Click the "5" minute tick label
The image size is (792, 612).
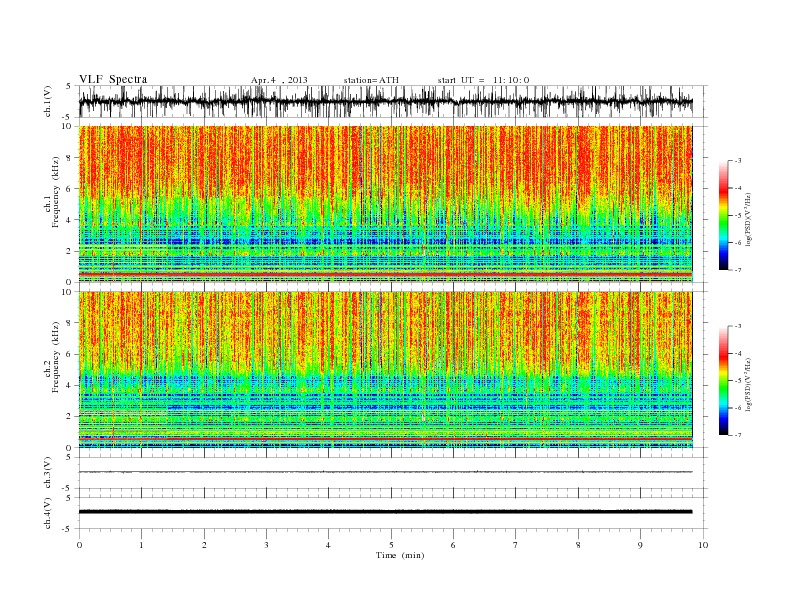pyautogui.click(x=391, y=545)
